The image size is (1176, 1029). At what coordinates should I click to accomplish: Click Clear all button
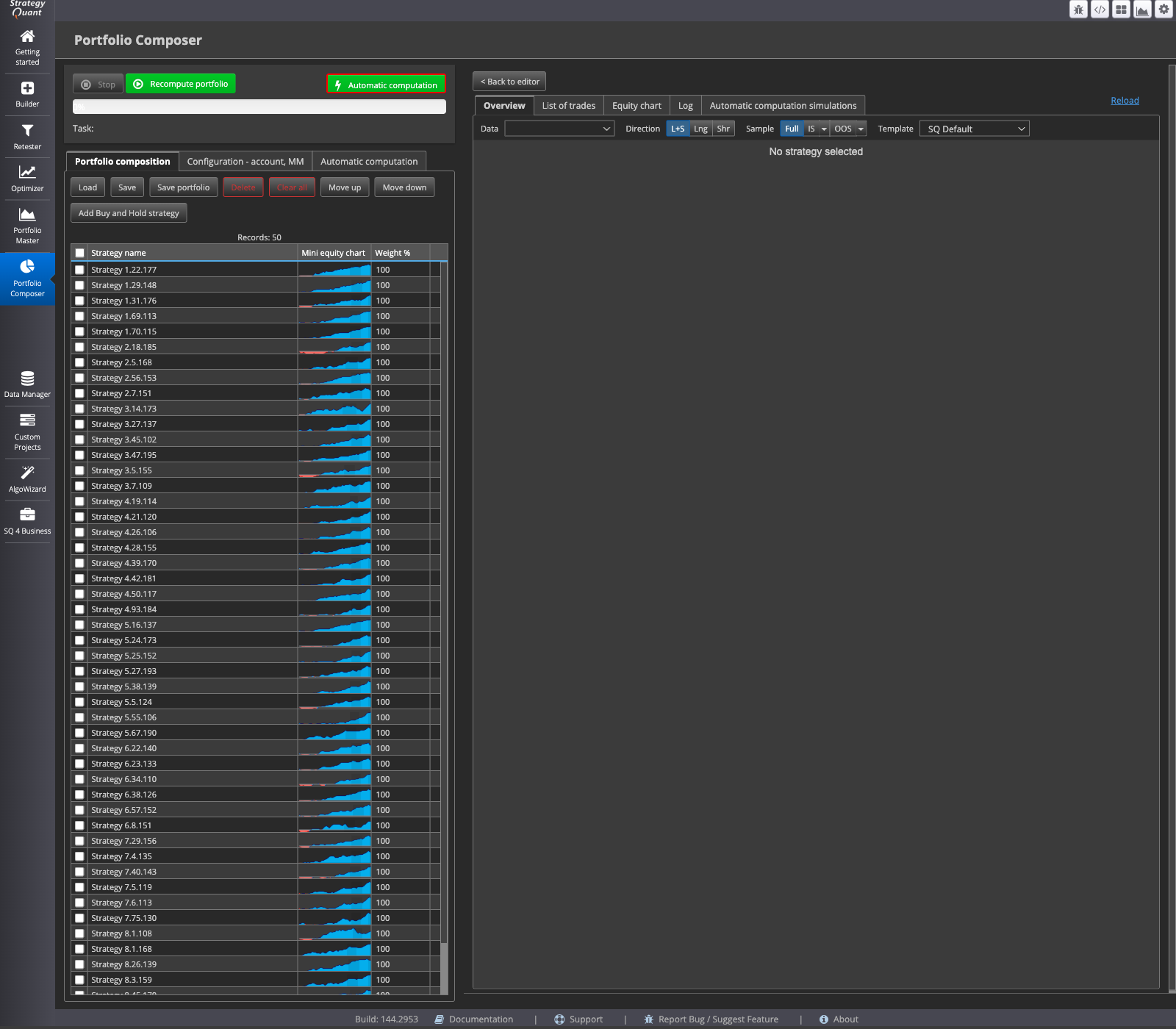(292, 187)
